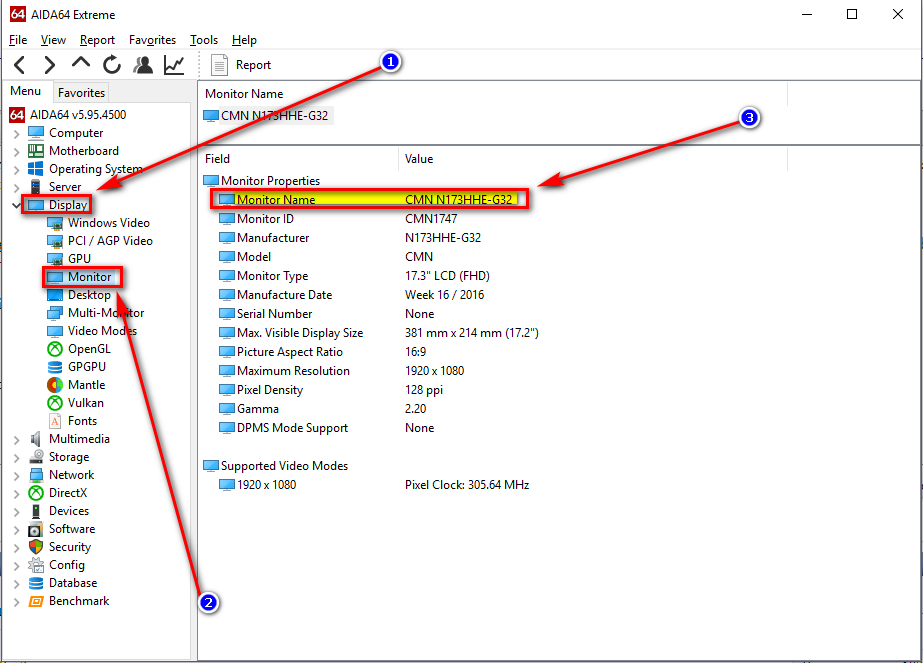Open the File menu
The width and height of the screenshot is (923, 663).
pyautogui.click(x=18, y=40)
